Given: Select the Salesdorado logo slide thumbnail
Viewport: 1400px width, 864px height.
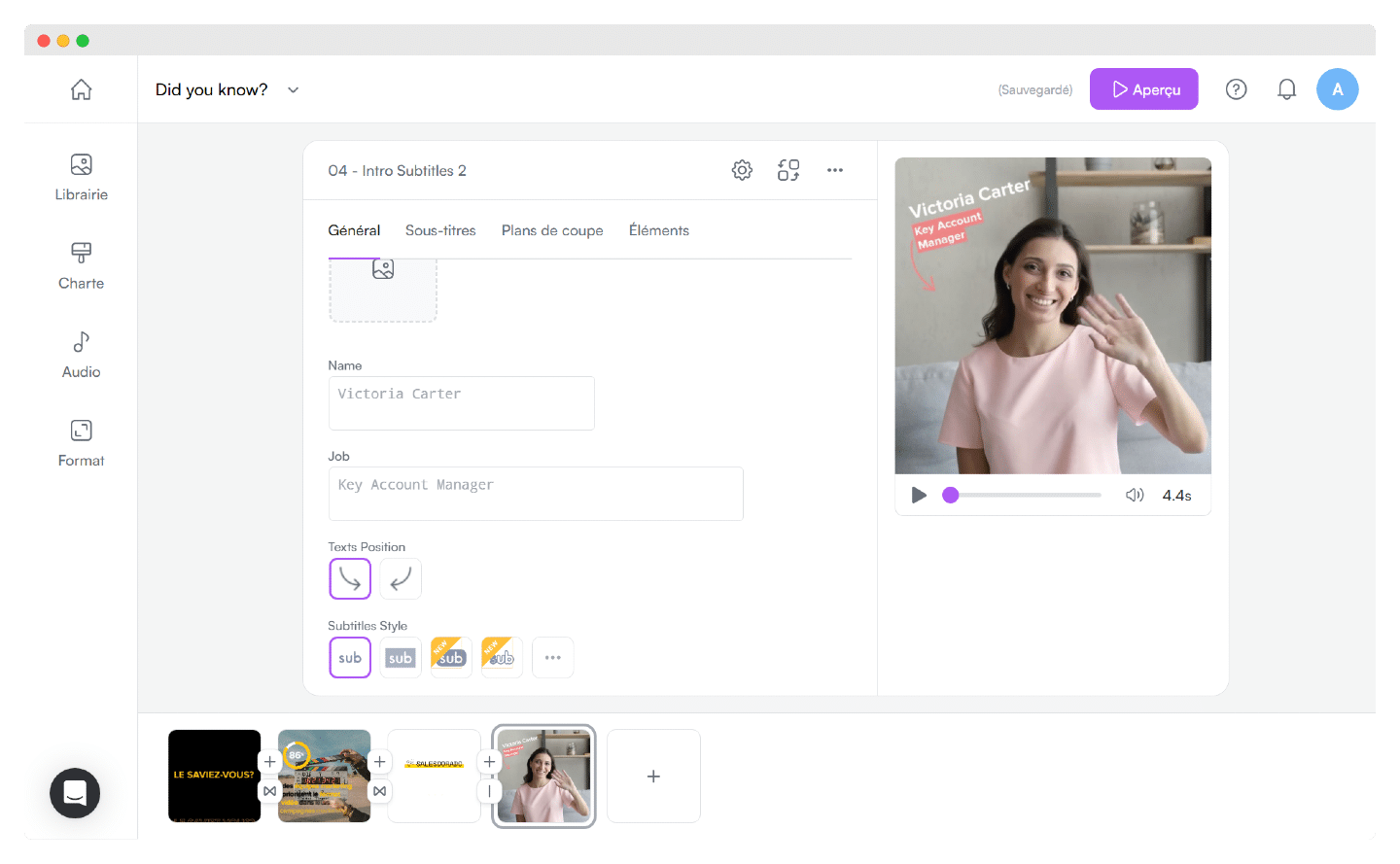Looking at the screenshot, I should click(x=434, y=776).
